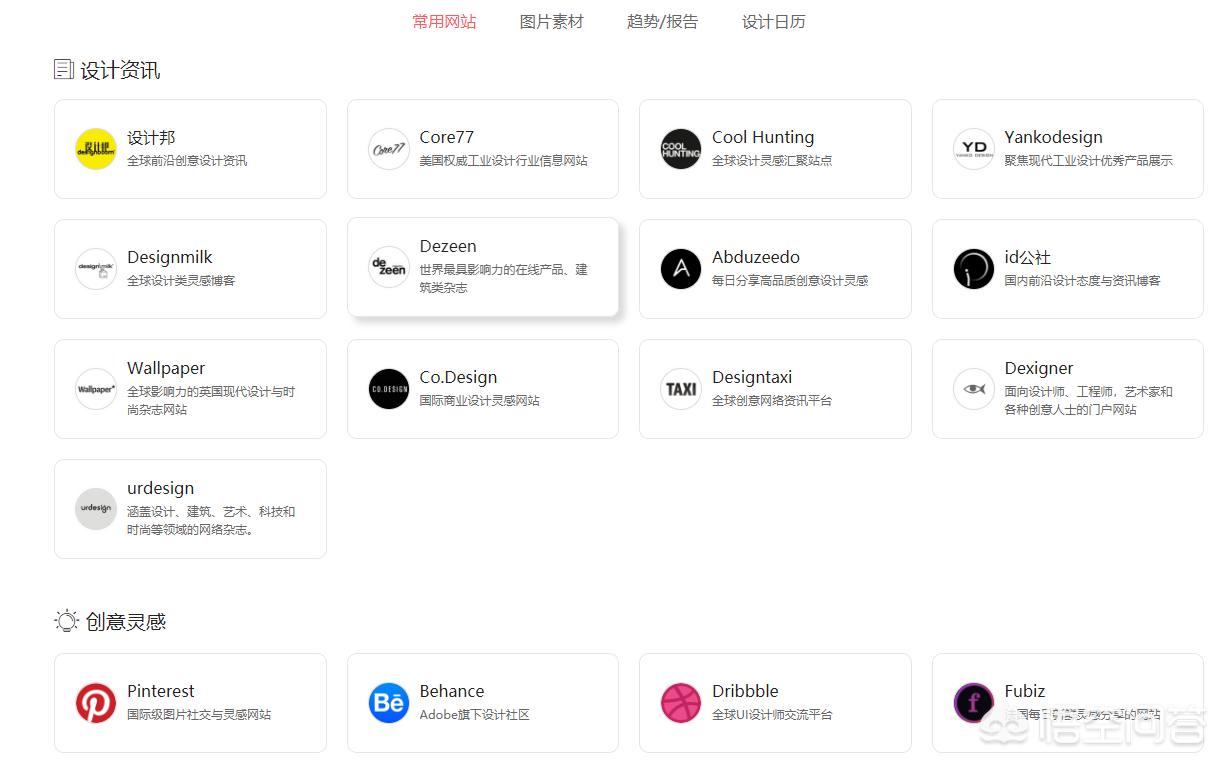
Task: Open the 趋势/报告 tab
Action: point(662,22)
